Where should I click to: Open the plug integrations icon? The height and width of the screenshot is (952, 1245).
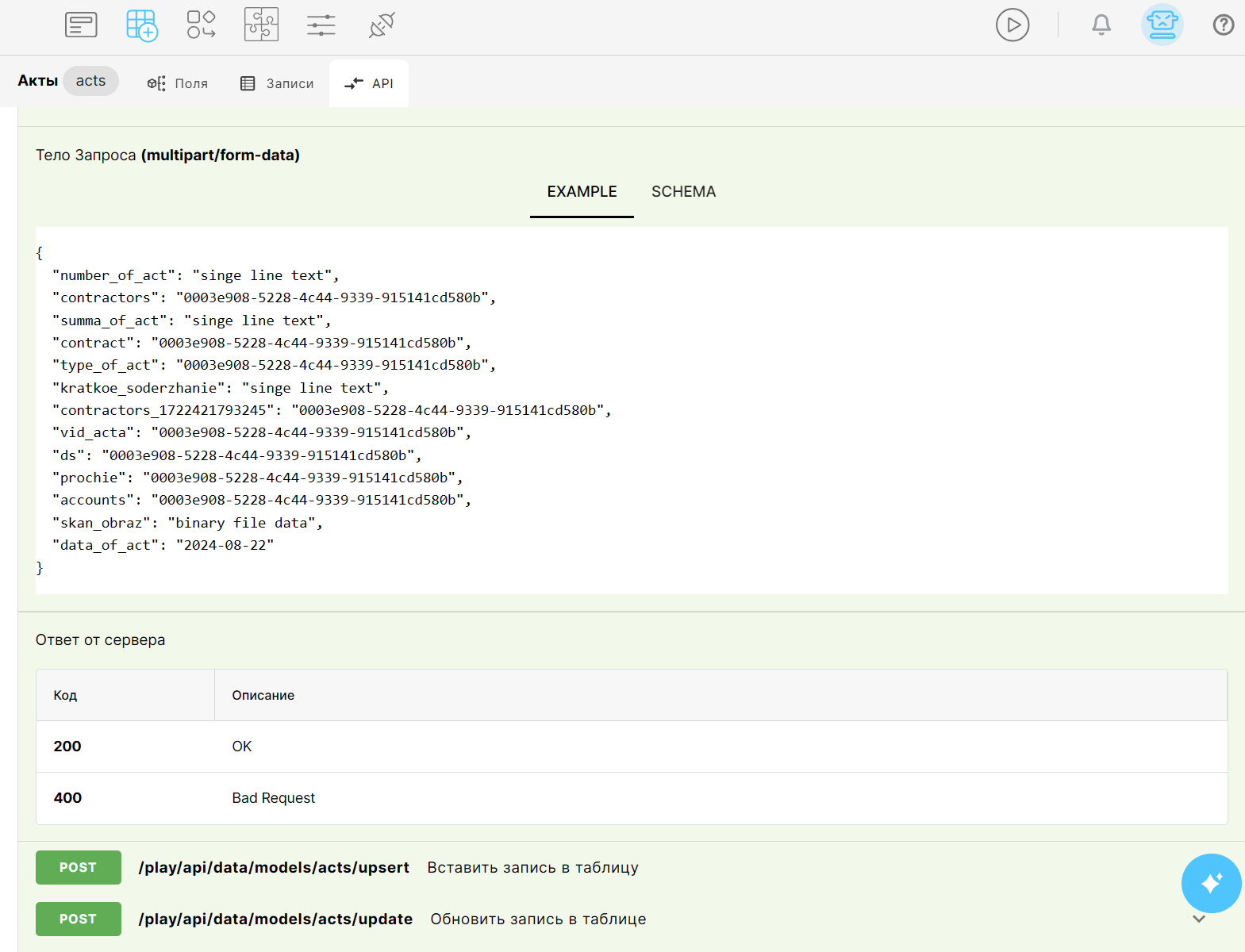coord(382,25)
